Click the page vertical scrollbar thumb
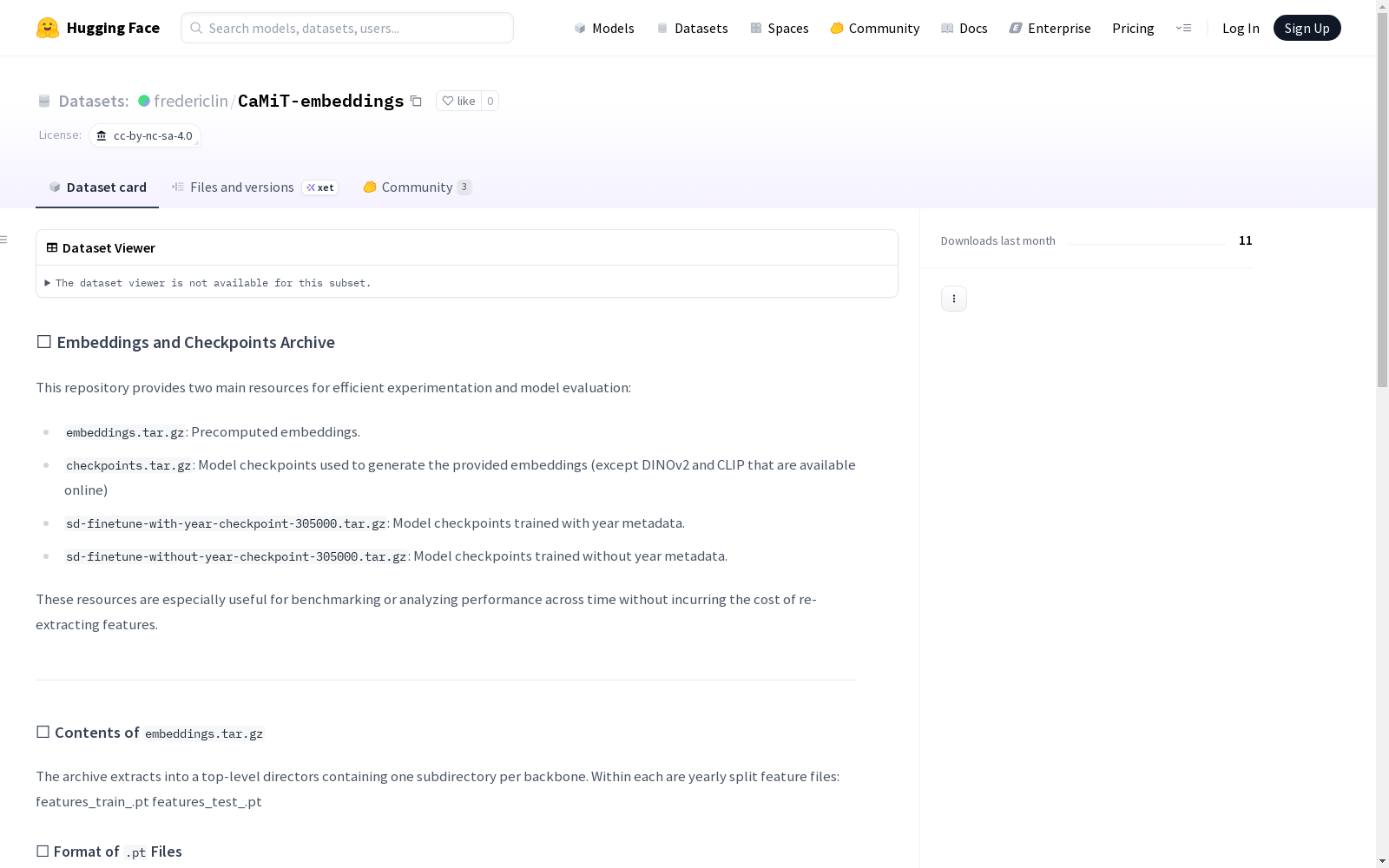This screenshot has width=1389, height=868. click(x=1382, y=200)
